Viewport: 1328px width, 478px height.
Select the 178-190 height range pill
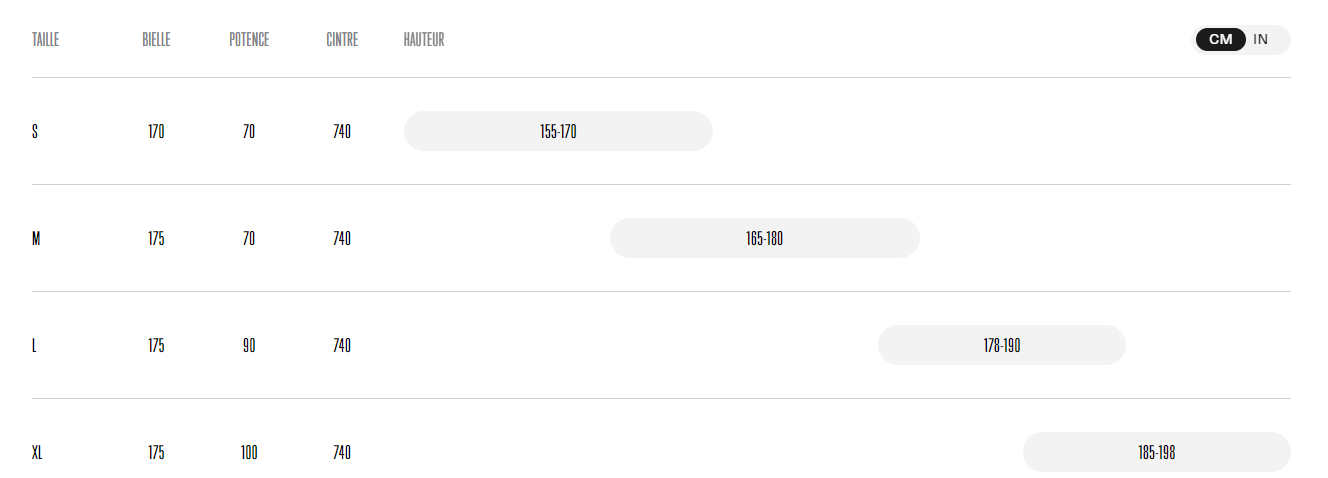click(1002, 345)
